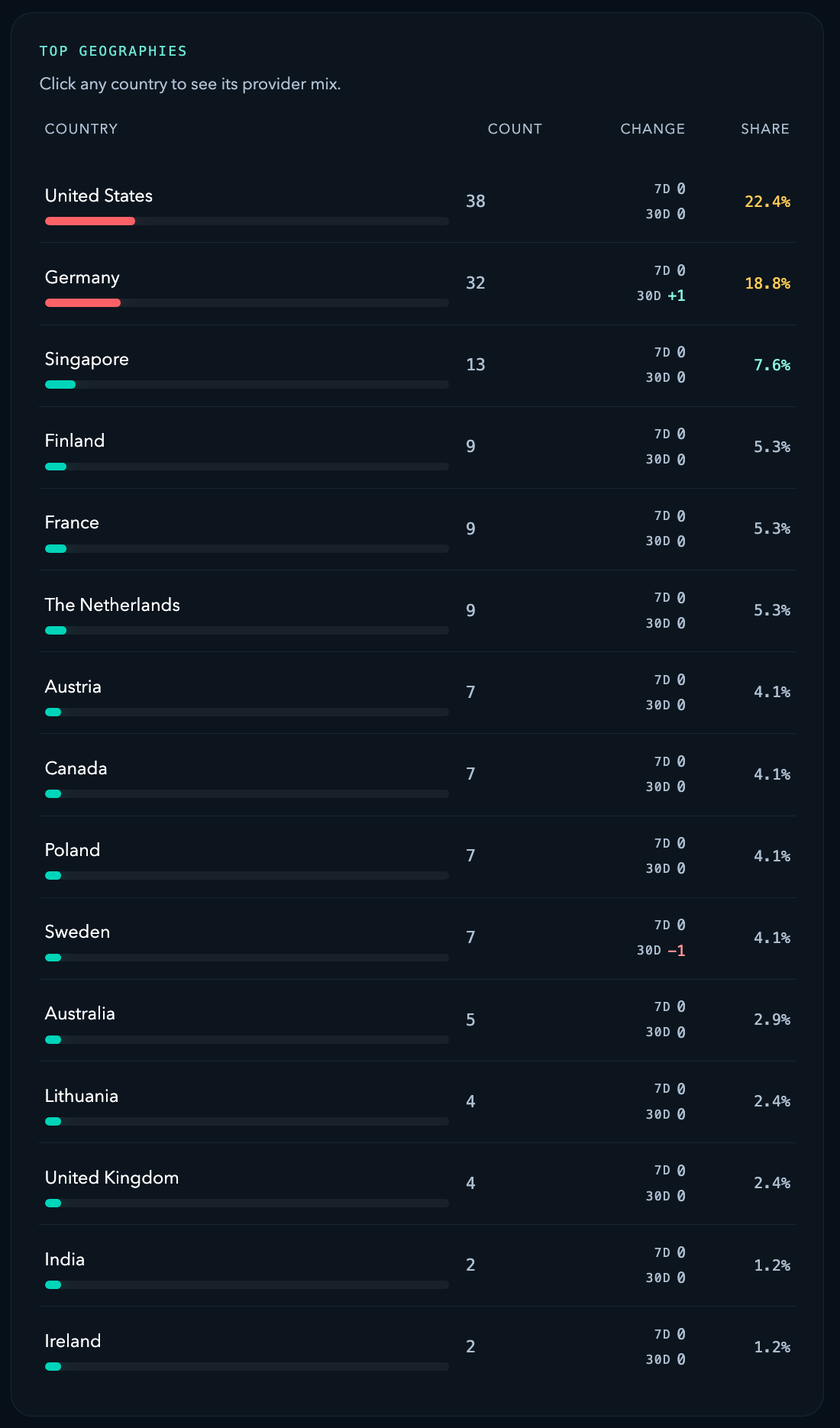Open Singapore's provider mix details

(x=86, y=359)
